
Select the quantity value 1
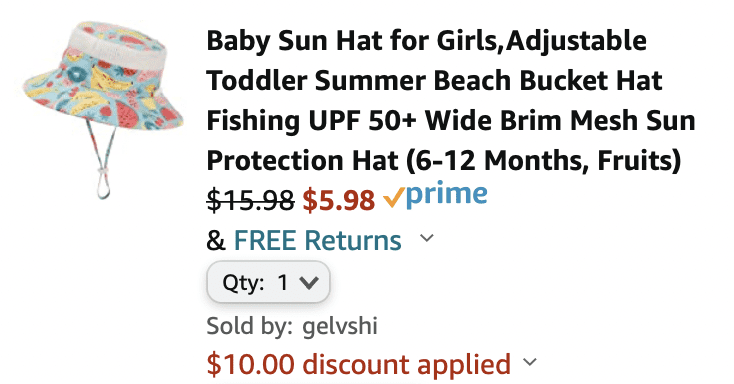(282, 282)
